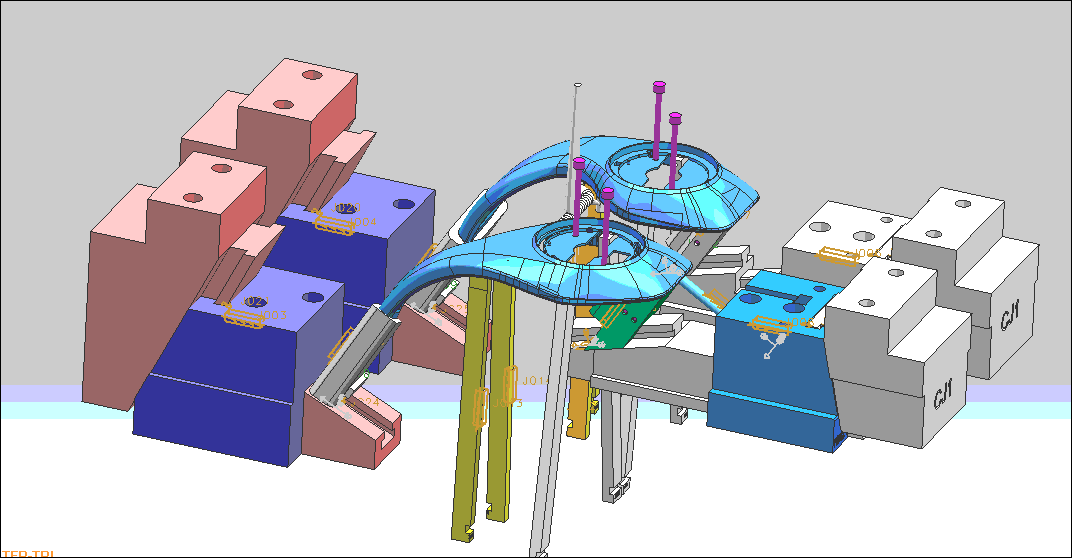The height and width of the screenshot is (558, 1072).
Task: Select the J004 joint marker icon
Action: (335, 222)
